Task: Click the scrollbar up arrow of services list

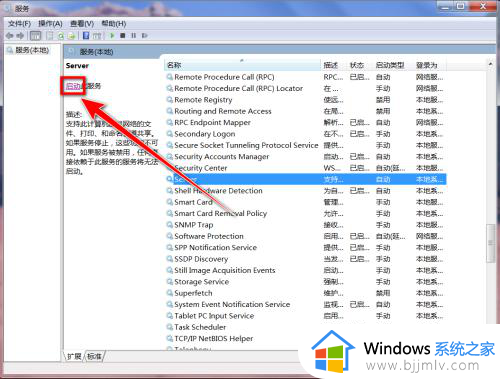Action: pyautogui.click(x=490, y=63)
